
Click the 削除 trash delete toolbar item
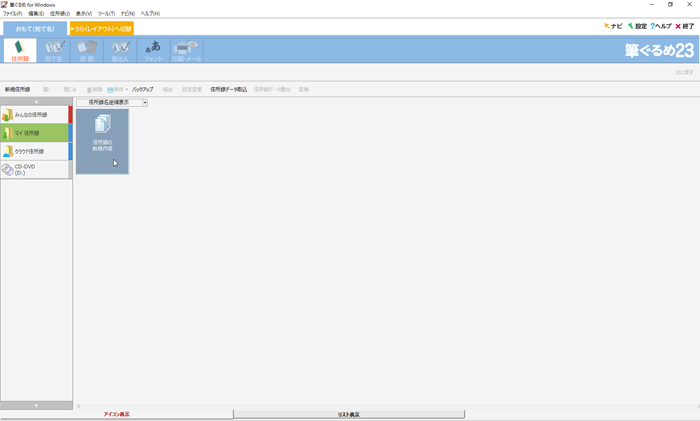(94, 90)
